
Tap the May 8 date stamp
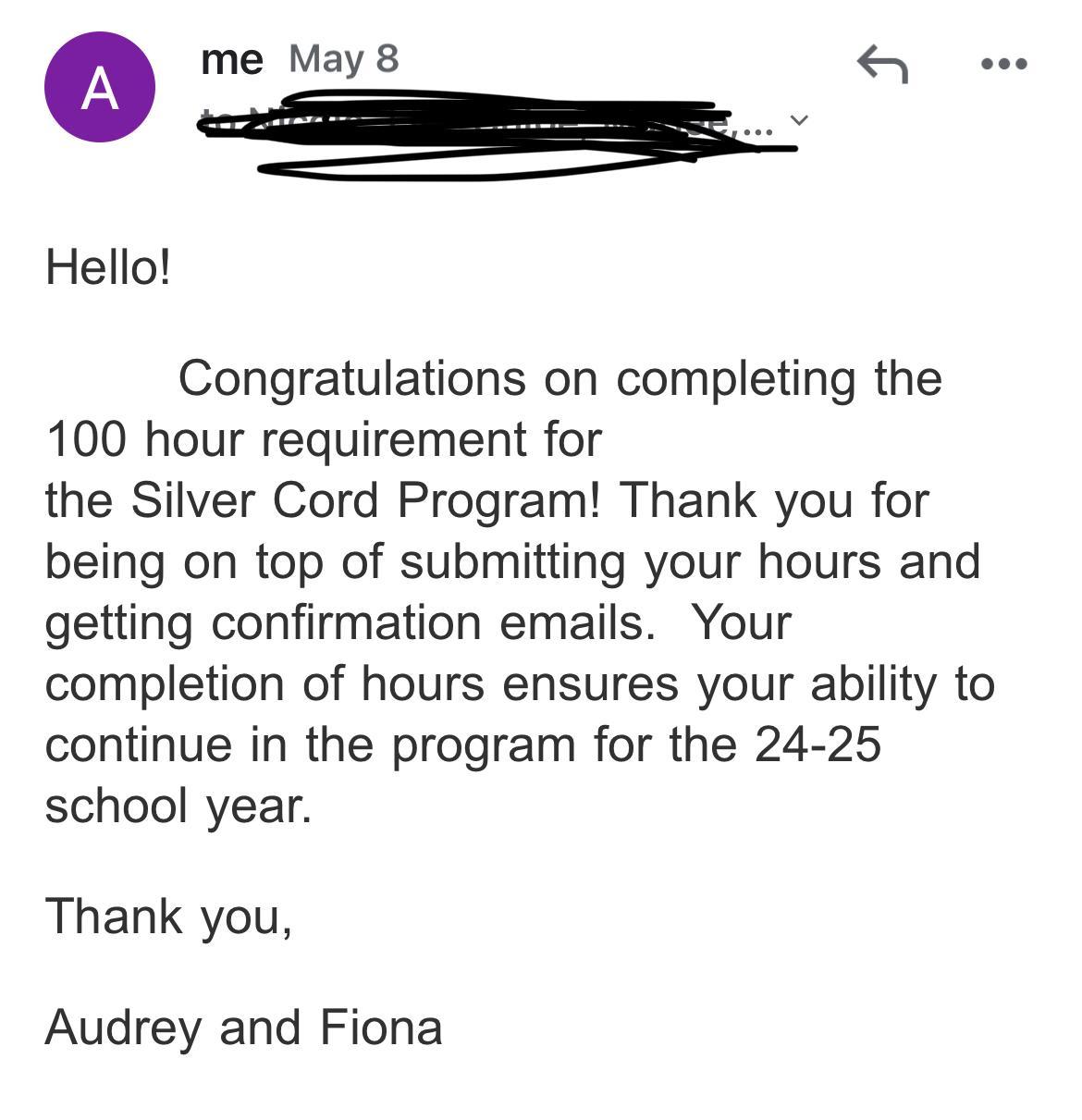click(343, 59)
